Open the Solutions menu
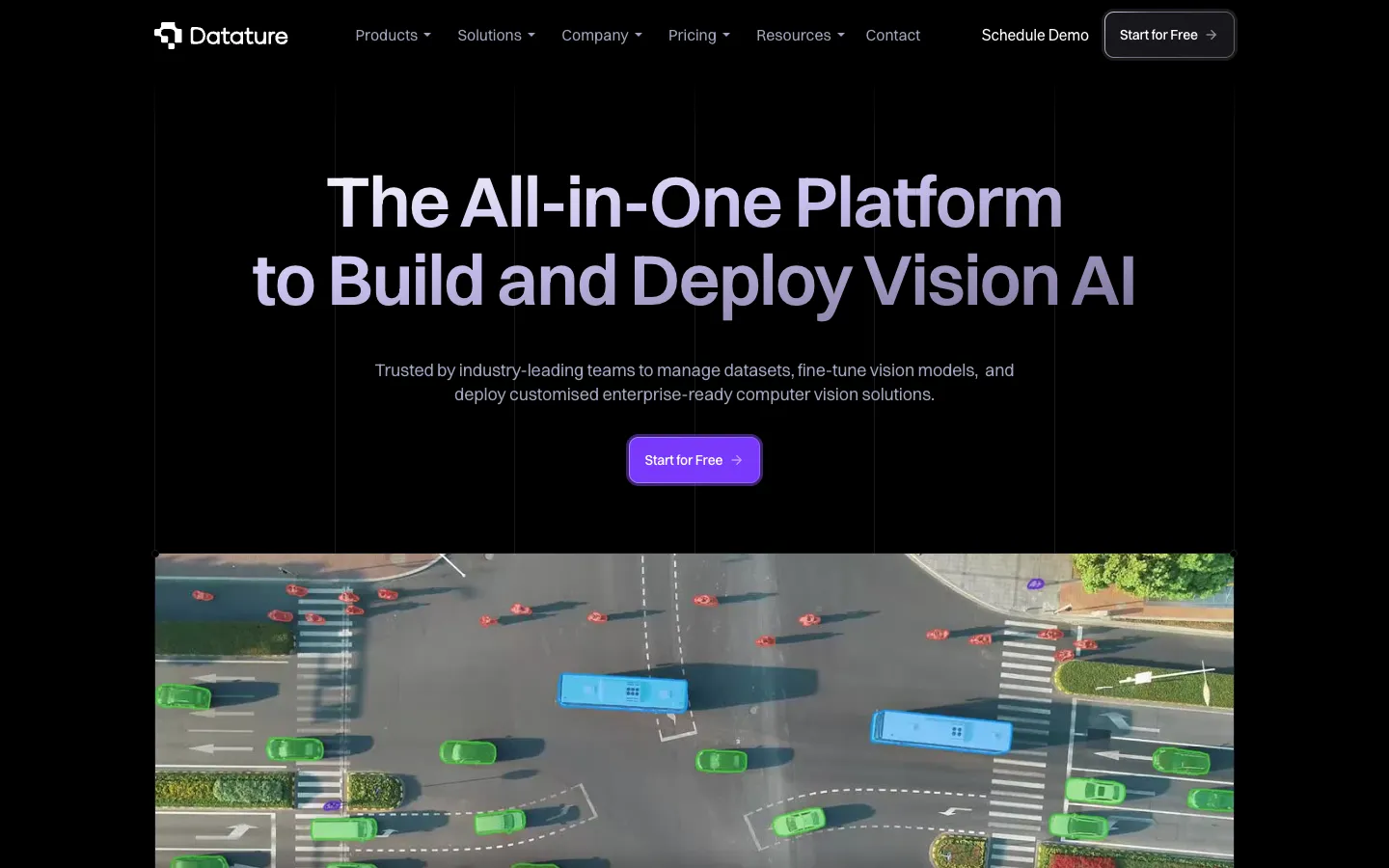This screenshot has width=1389, height=868. coord(496,35)
